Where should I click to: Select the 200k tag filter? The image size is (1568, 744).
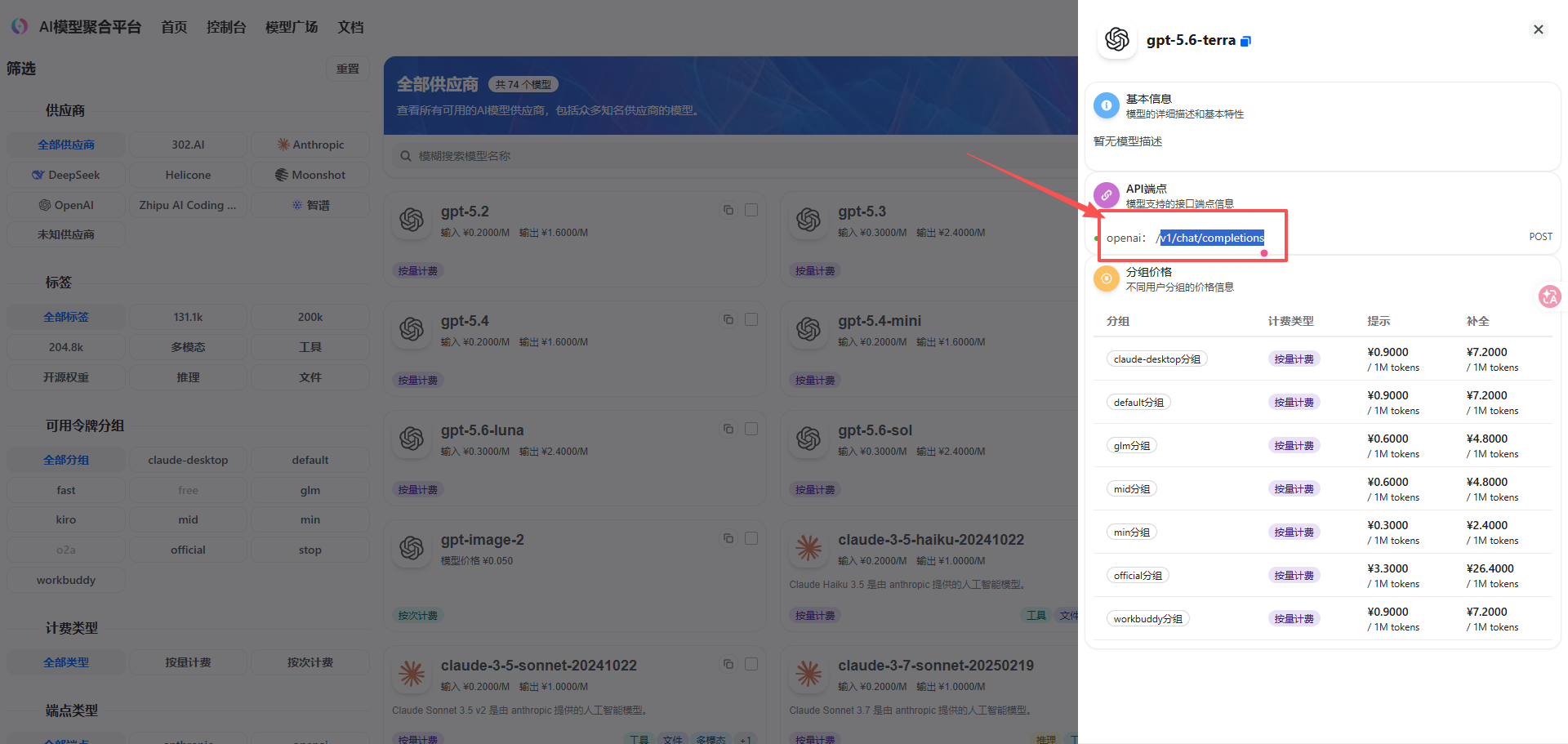[x=310, y=317]
